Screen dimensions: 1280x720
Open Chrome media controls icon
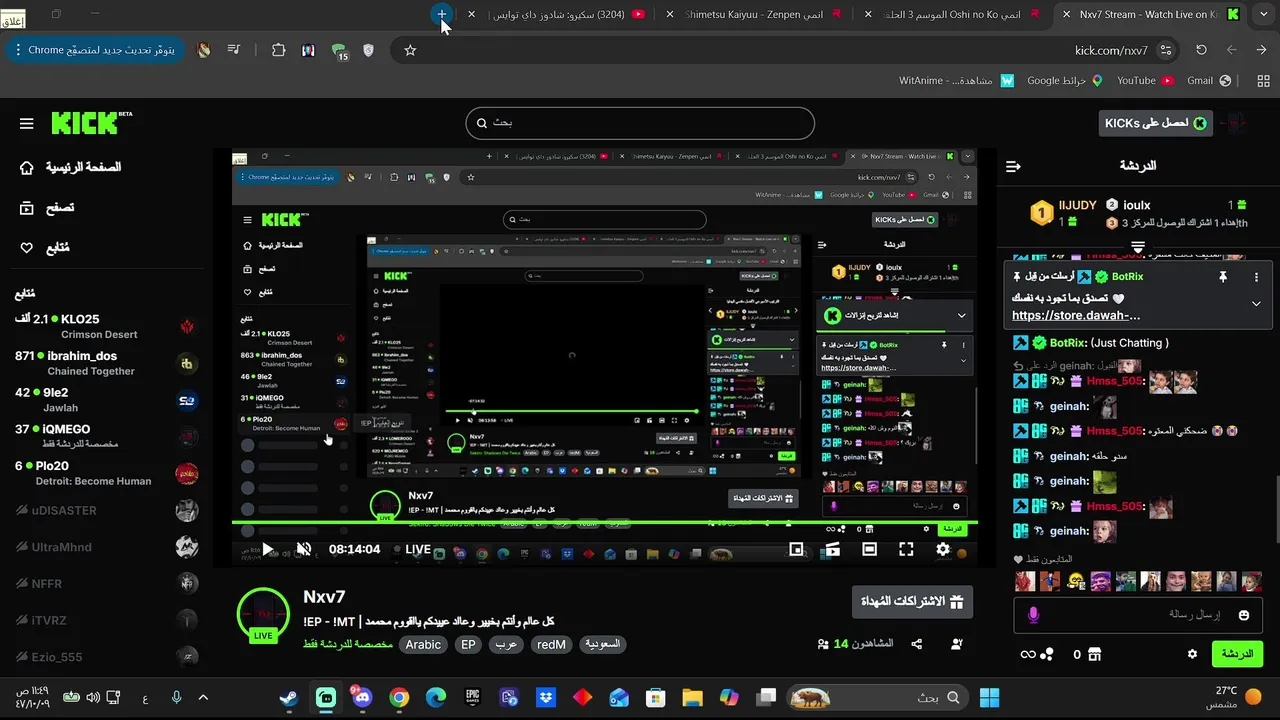tap(233, 50)
